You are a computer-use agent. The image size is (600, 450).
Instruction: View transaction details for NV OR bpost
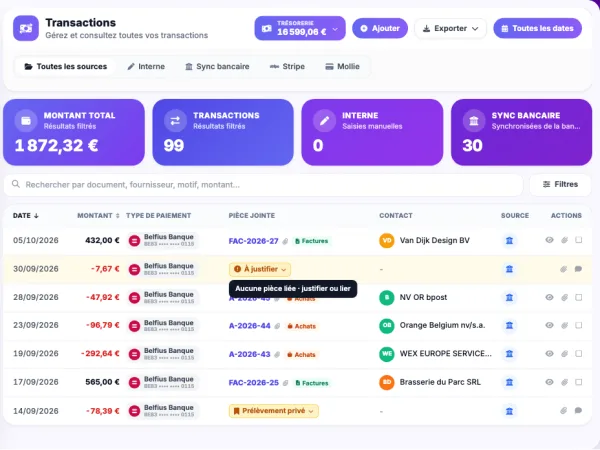click(x=549, y=297)
